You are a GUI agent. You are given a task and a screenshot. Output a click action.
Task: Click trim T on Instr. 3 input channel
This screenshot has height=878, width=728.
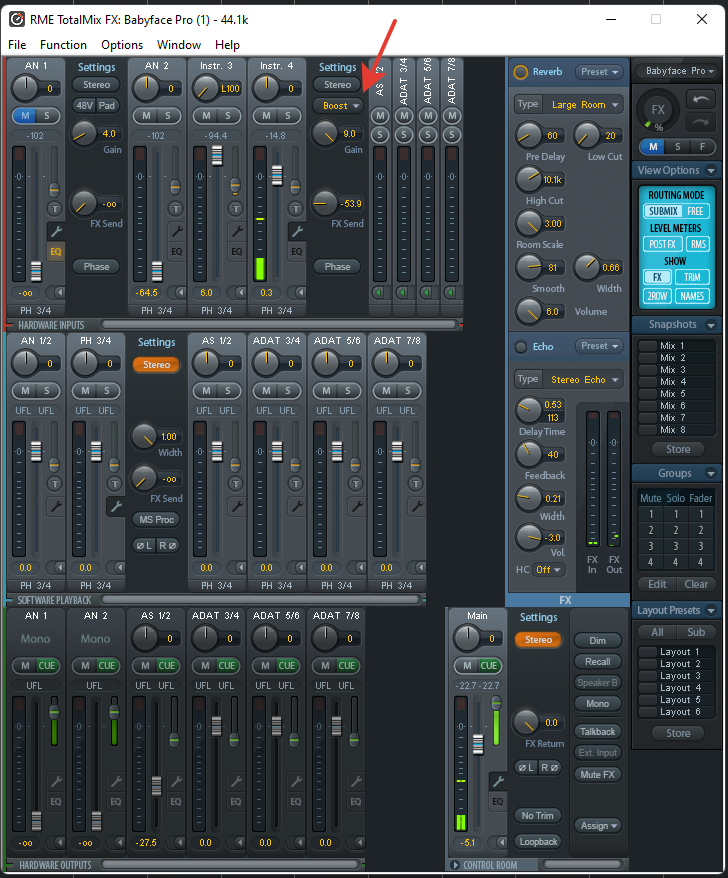click(235, 209)
